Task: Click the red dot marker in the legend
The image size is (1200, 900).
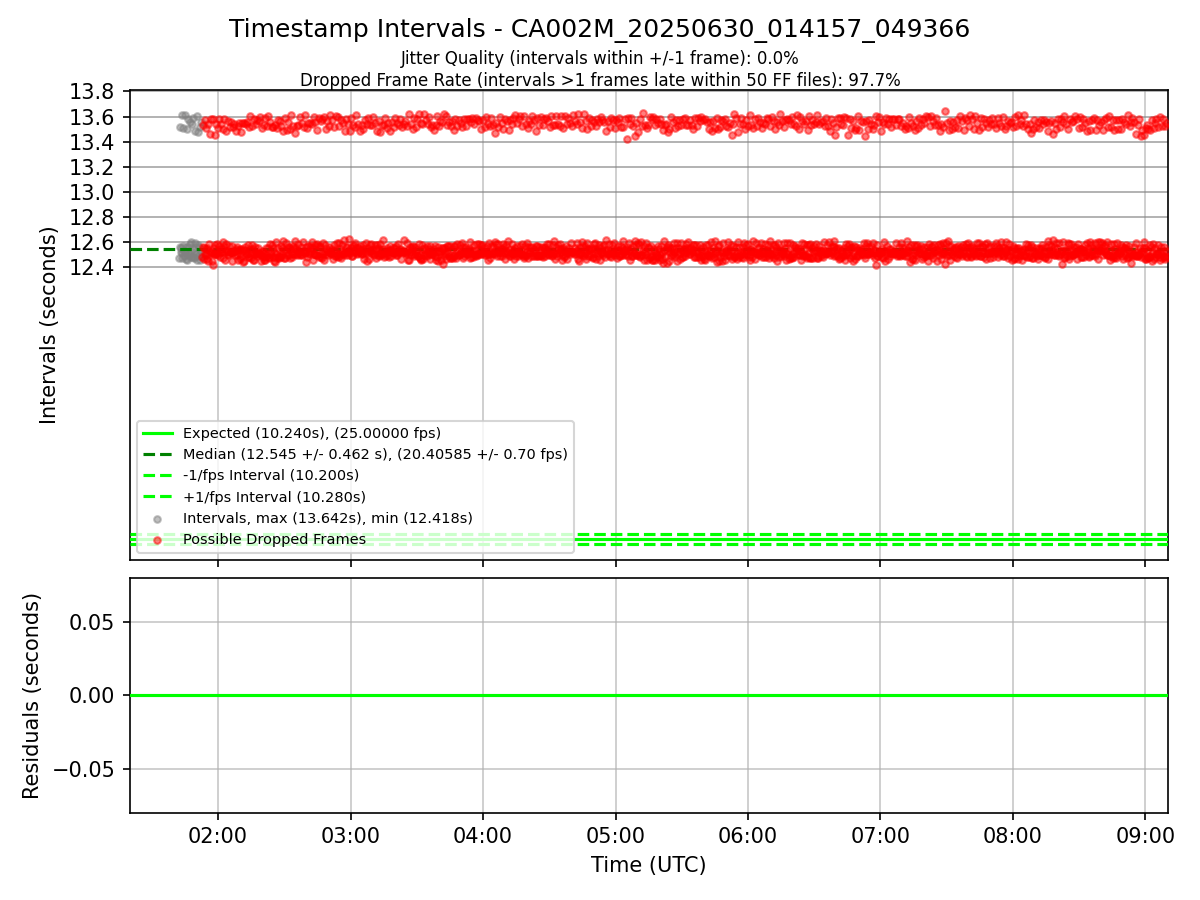Action: click(157, 540)
